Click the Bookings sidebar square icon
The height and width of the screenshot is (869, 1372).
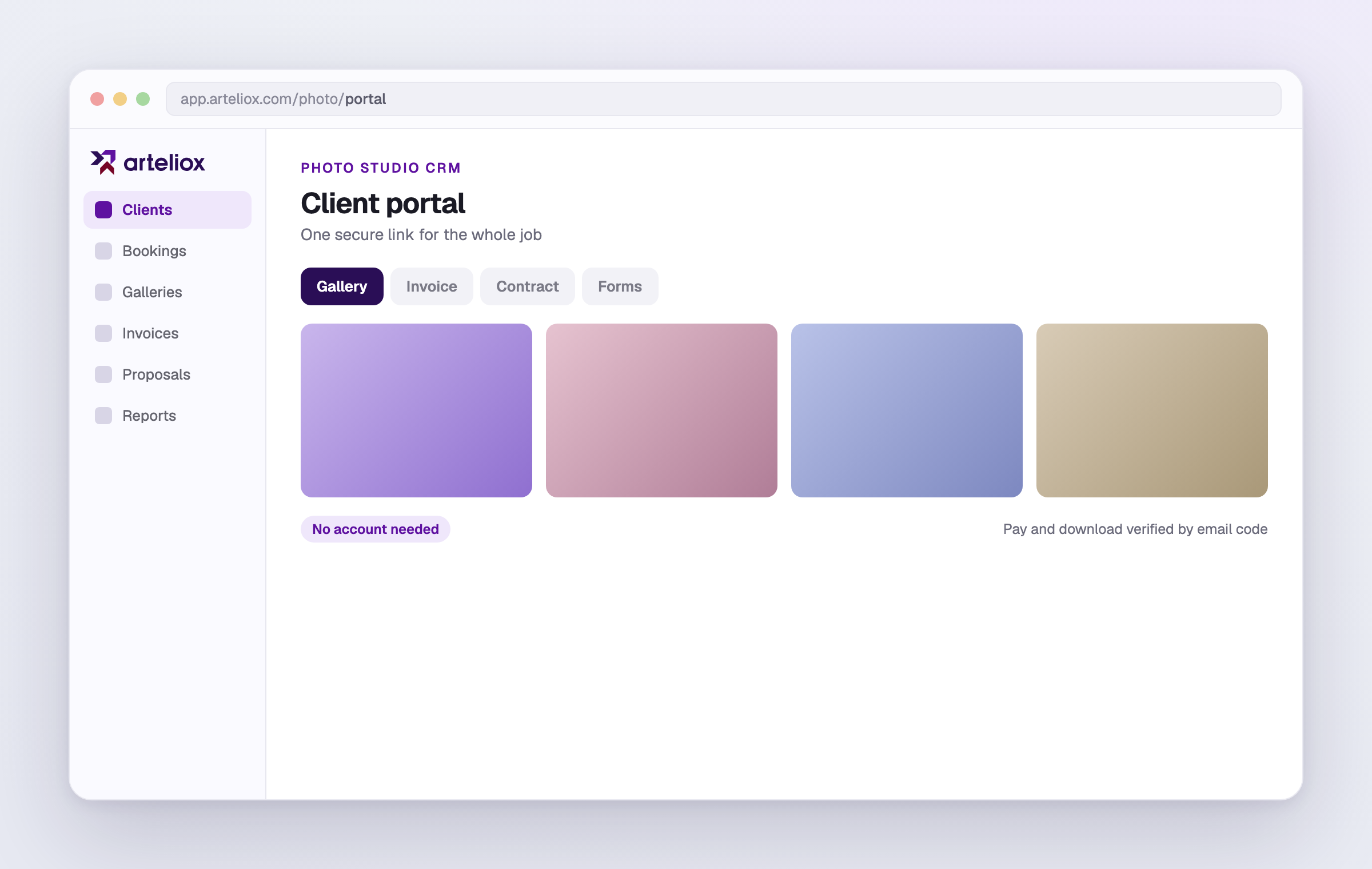tap(103, 251)
